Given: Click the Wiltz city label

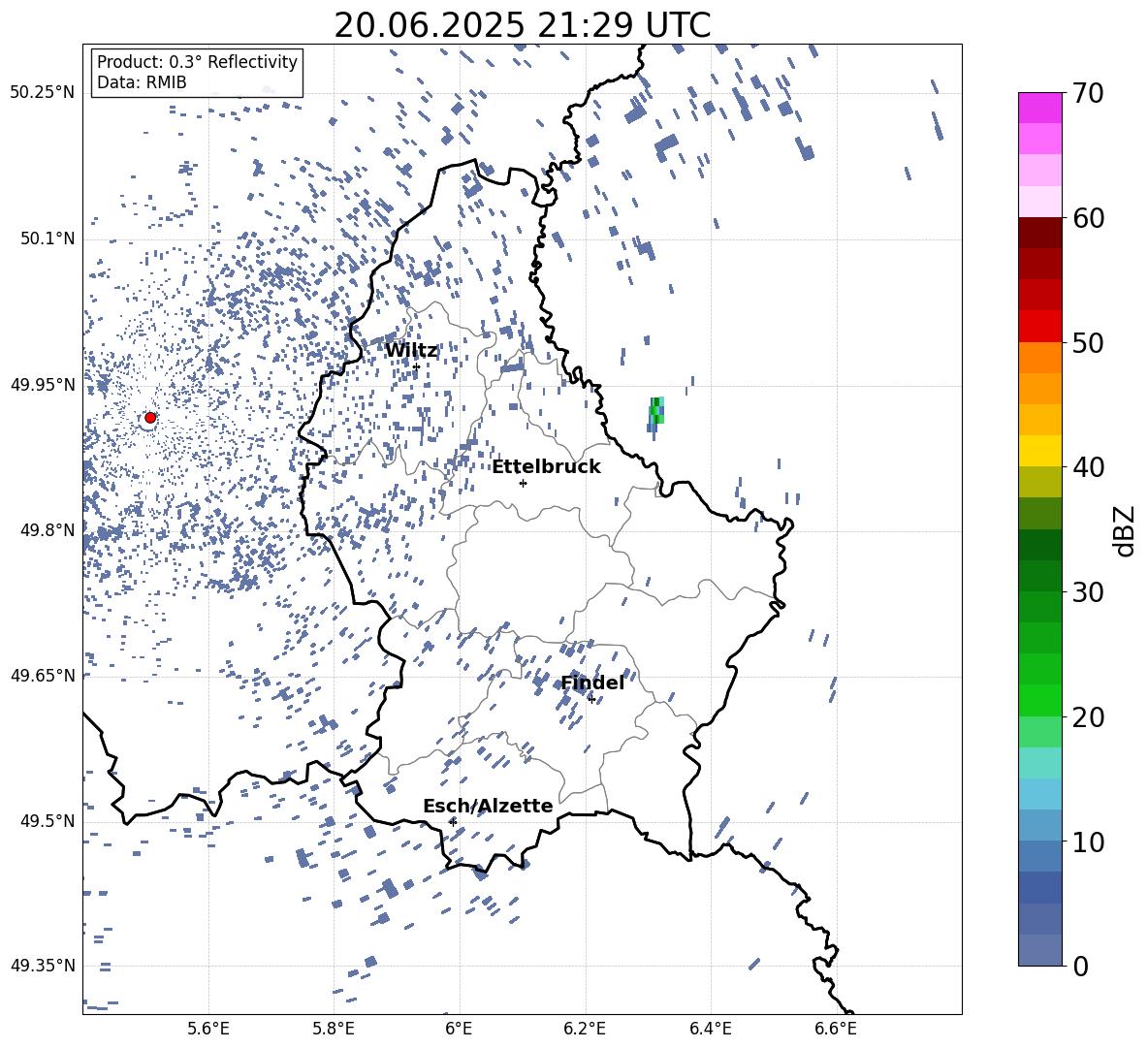Looking at the screenshot, I should tap(411, 351).
